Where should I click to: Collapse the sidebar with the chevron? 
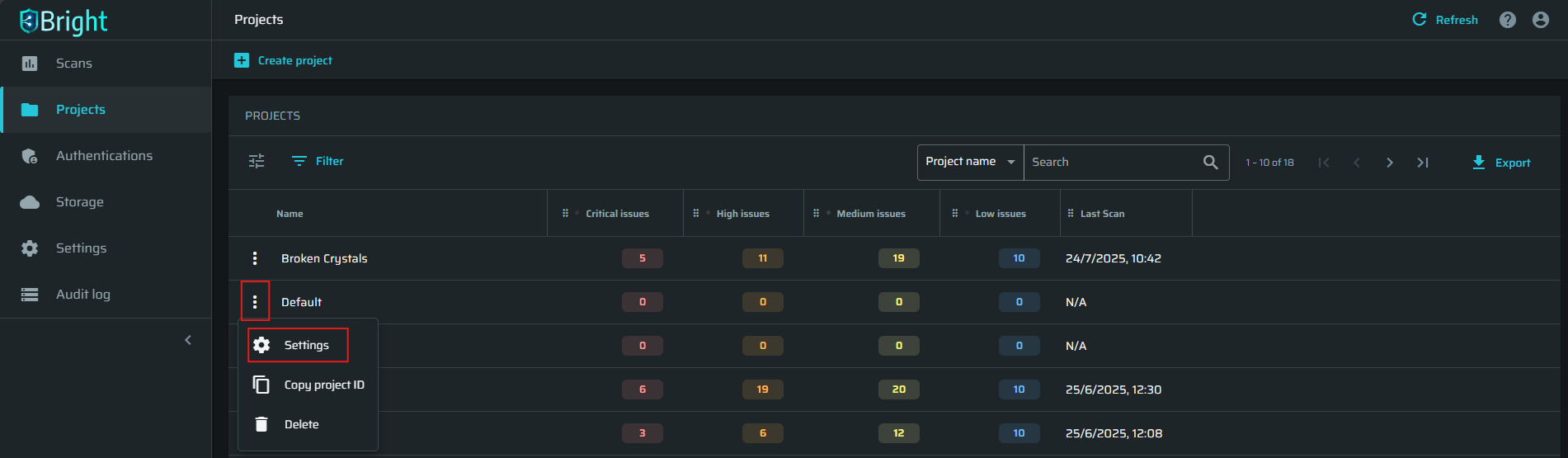tap(188, 340)
